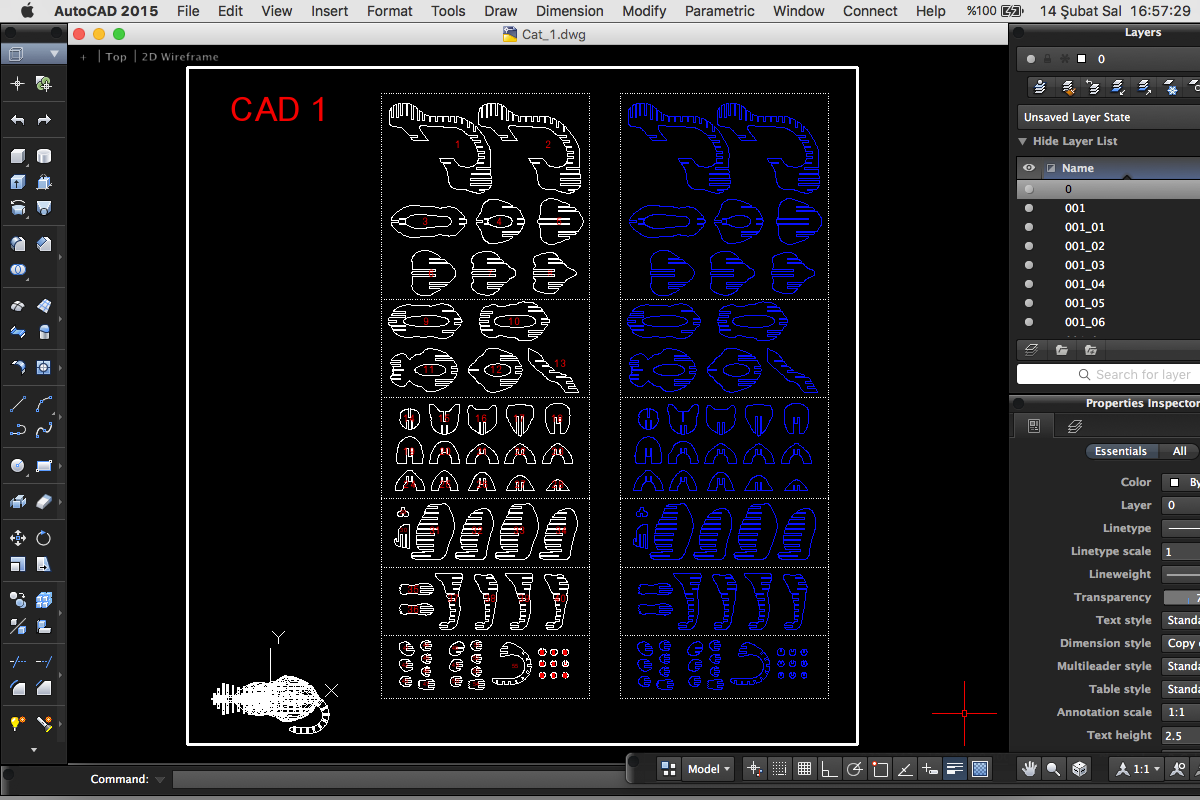Viewport: 1200px width, 800px height.
Task: Click the Undo arrow in the tool palette
Action: pyautogui.click(x=18, y=120)
